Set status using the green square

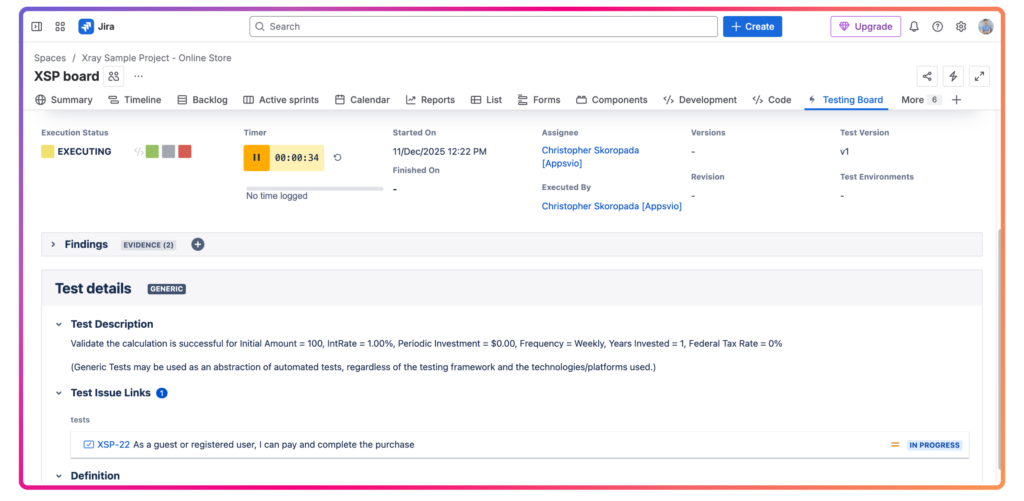152,152
